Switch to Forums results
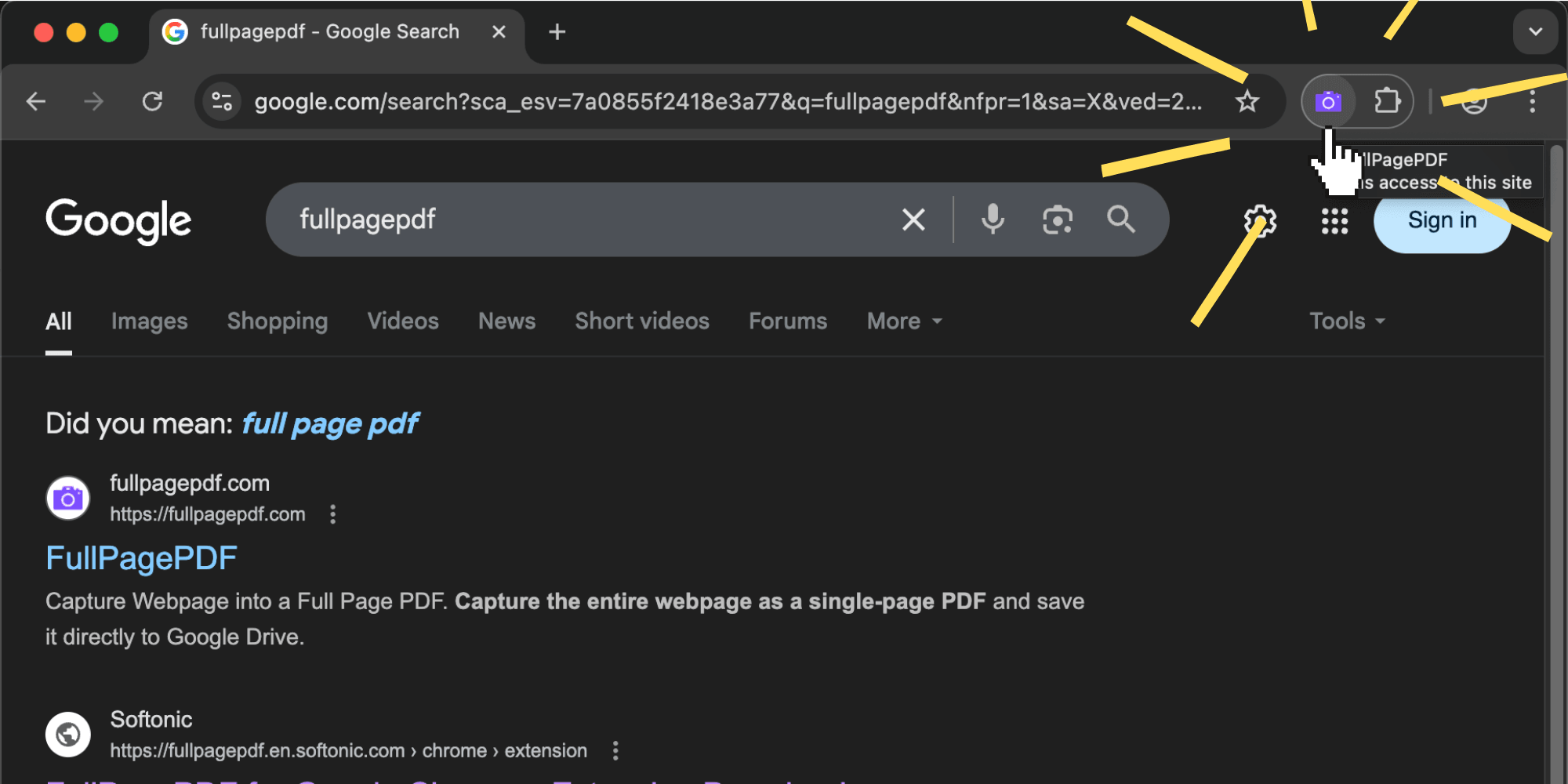Screen dimensions: 1568x784 [788, 321]
